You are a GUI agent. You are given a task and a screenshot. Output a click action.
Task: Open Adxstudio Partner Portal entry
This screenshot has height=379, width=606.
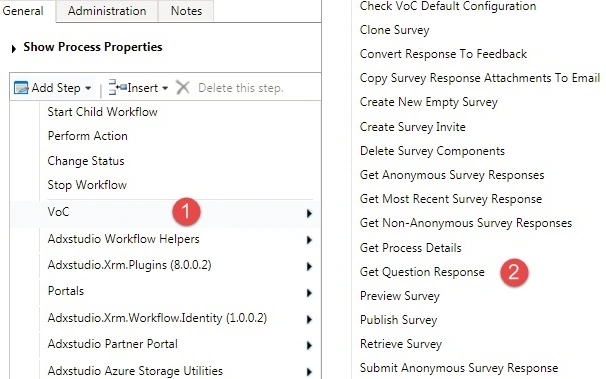[112, 344]
